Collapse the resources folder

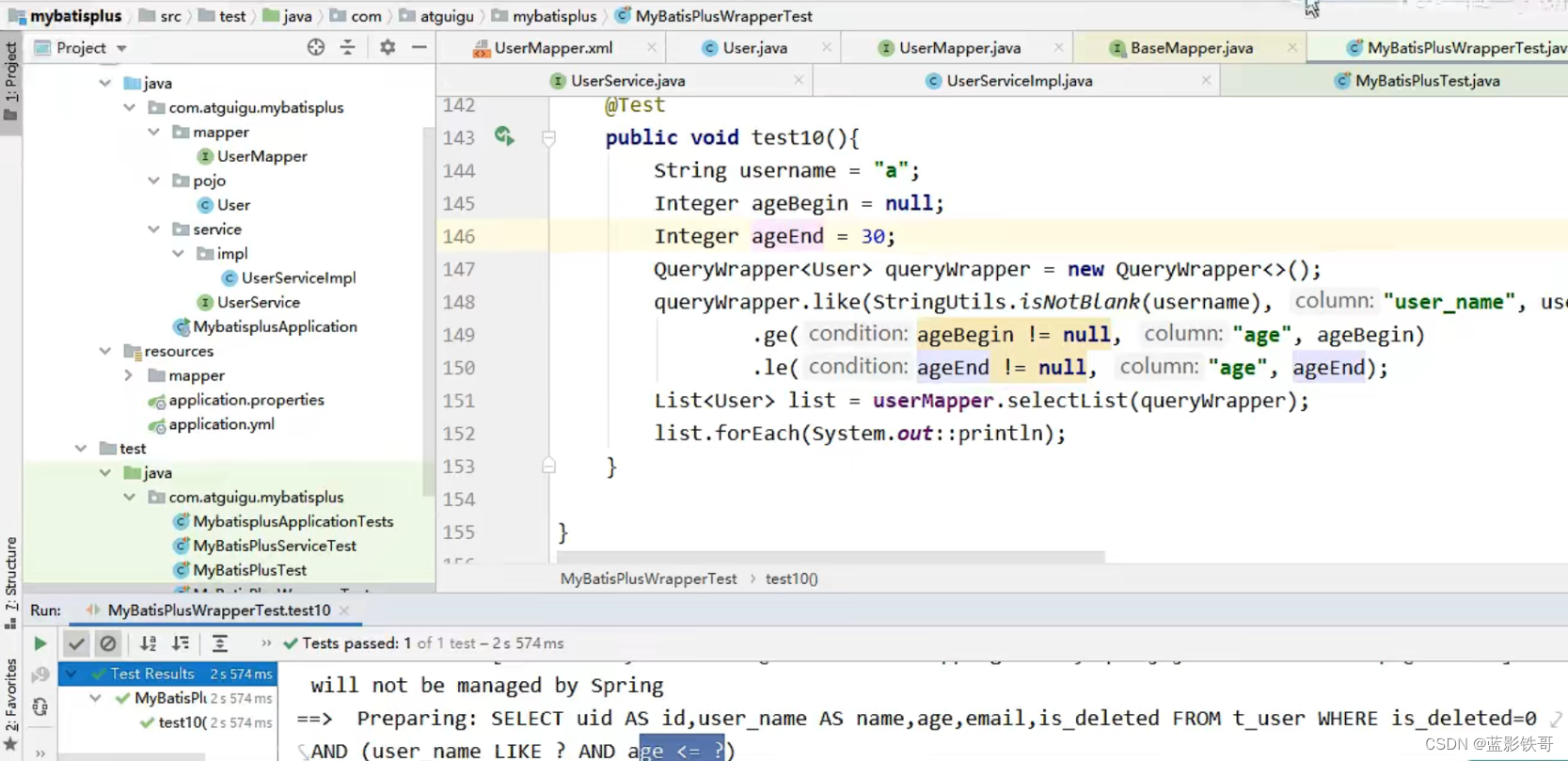tap(104, 351)
